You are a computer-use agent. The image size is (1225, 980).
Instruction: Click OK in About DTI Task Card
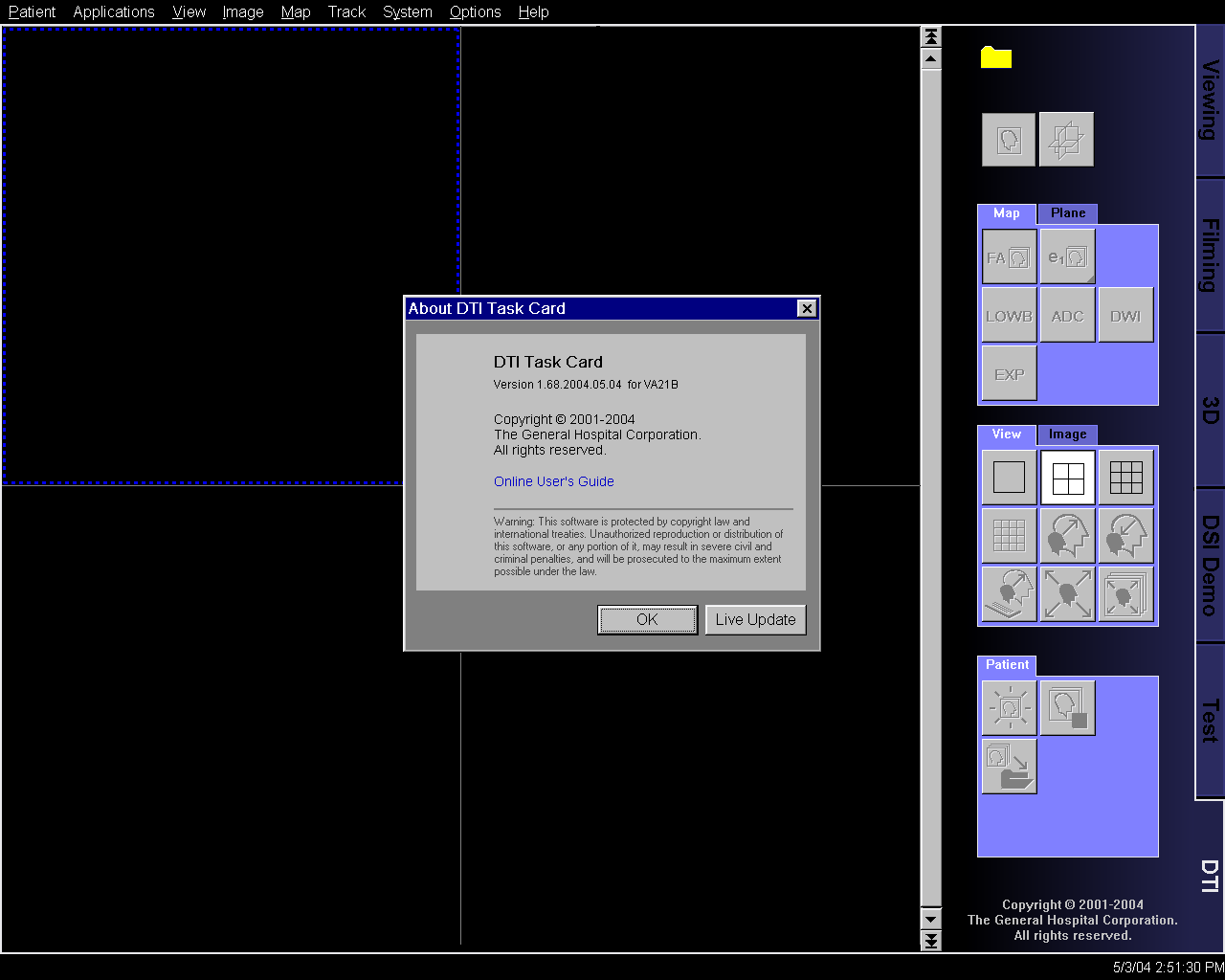(647, 620)
